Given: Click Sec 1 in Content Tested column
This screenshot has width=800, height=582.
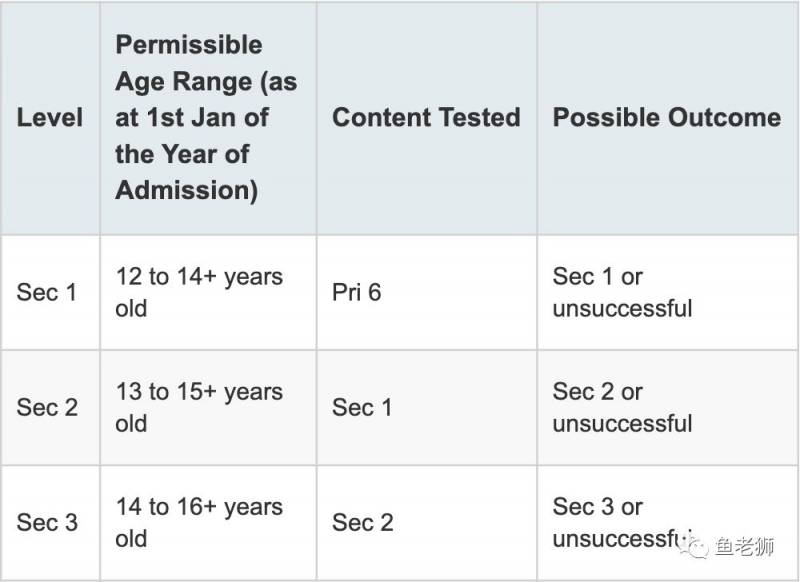Looking at the screenshot, I should click(x=362, y=407).
